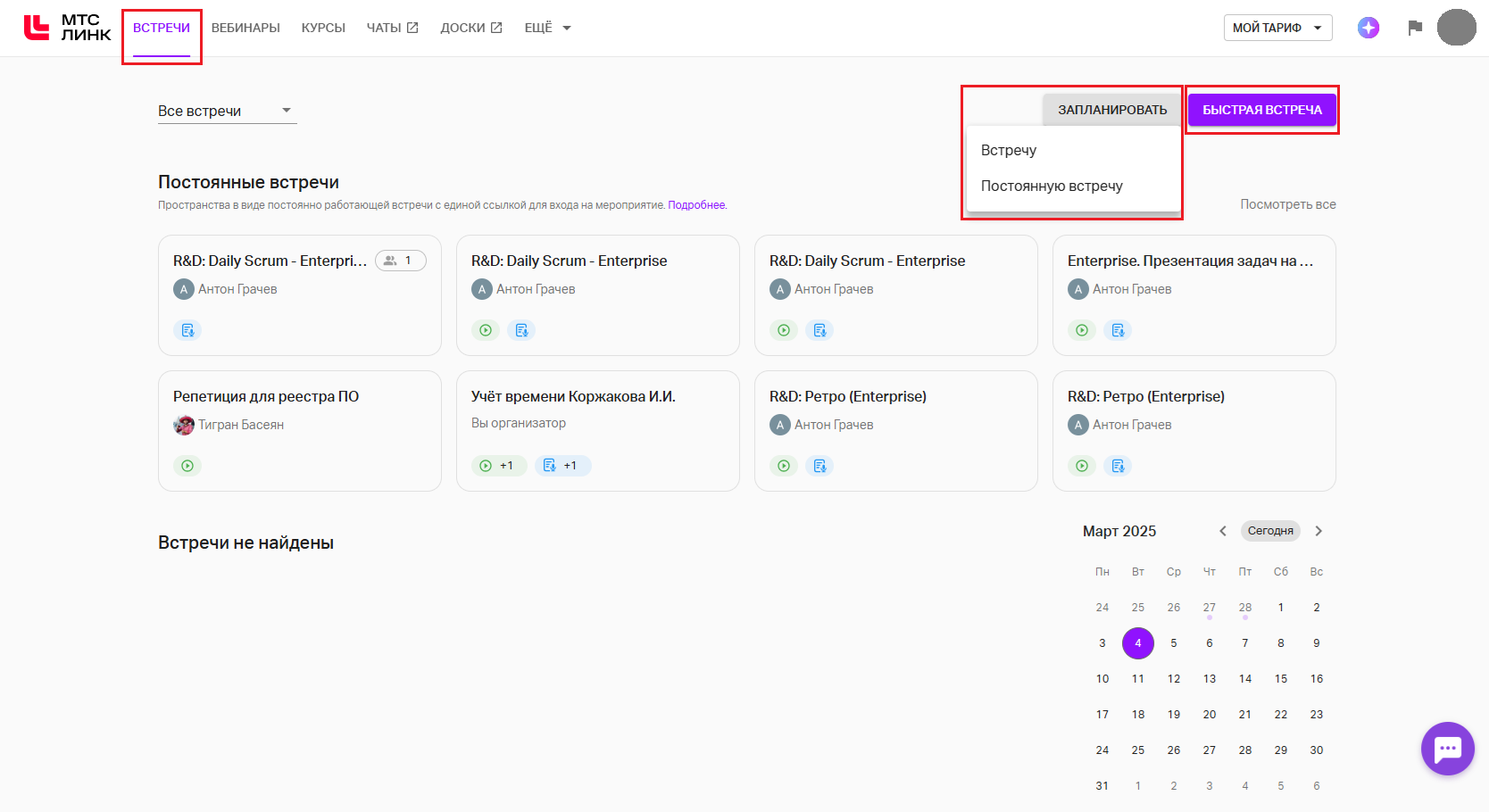Open the user avatar profile

[1456, 28]
